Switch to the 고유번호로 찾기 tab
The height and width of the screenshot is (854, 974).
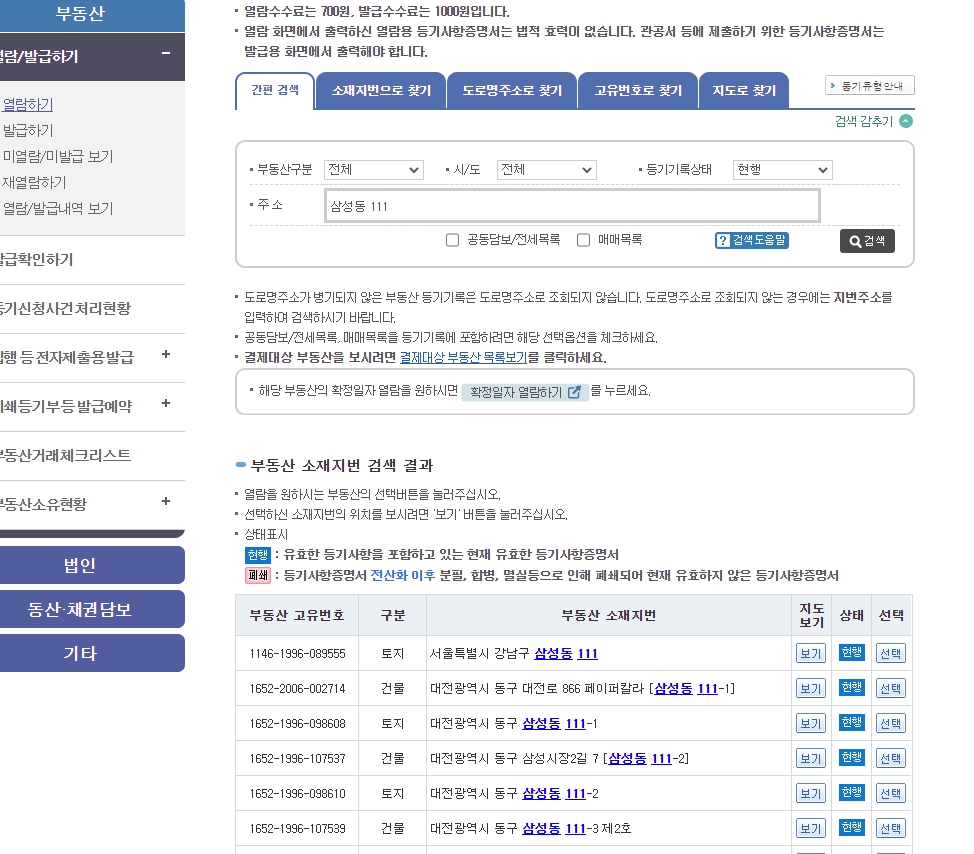(638, 91)
